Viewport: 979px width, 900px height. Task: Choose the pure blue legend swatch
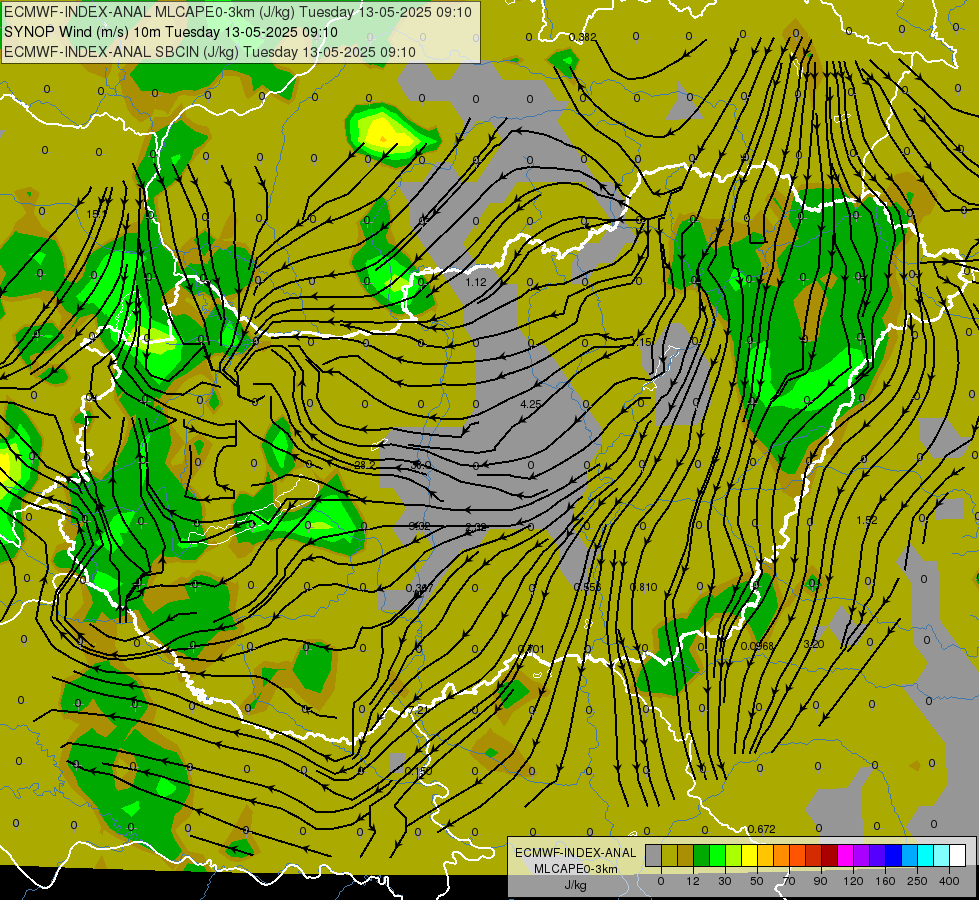894,855
